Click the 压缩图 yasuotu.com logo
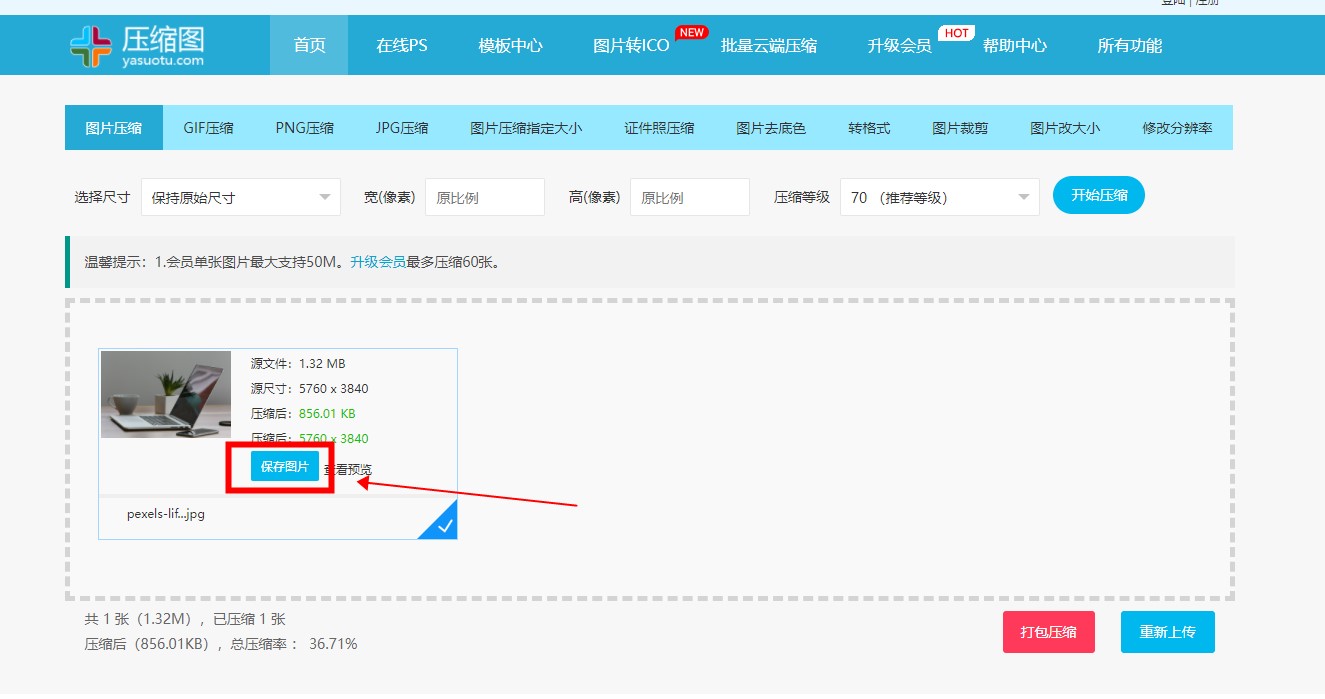 pyautogui.click(x=137, y=45)
